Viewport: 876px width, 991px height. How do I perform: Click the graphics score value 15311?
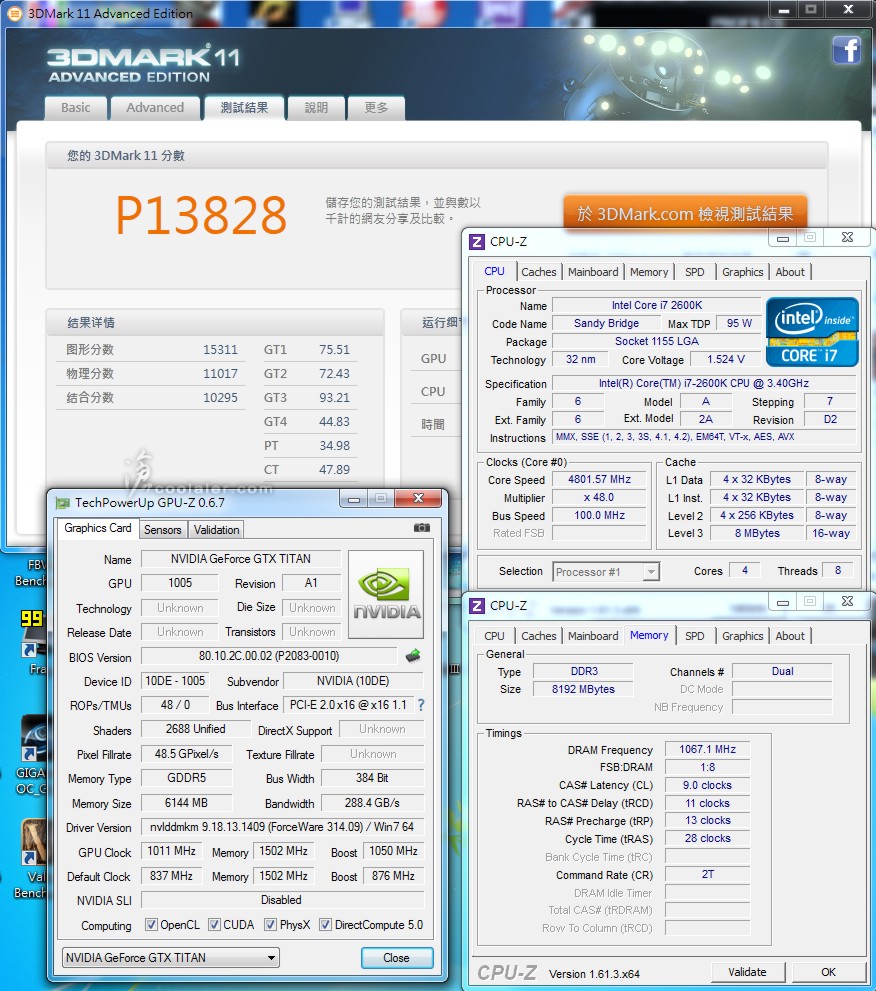[220, 350]
